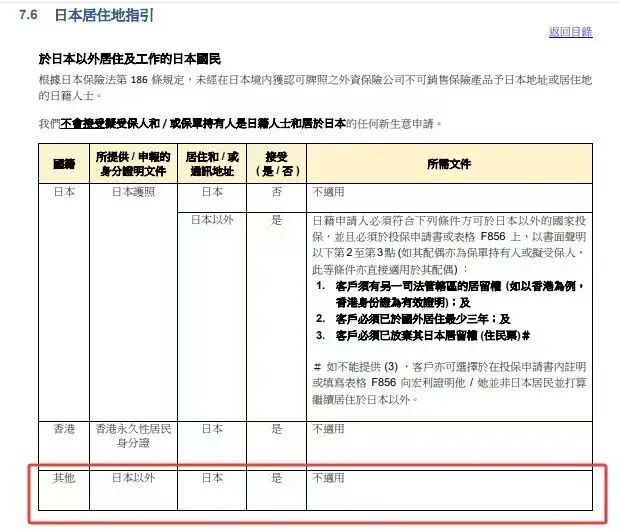Image resolution: width=620 pixels, height=532 pixels.
Task: Click the 其他 cell in the highlighted row
Action: pos(64,478)
